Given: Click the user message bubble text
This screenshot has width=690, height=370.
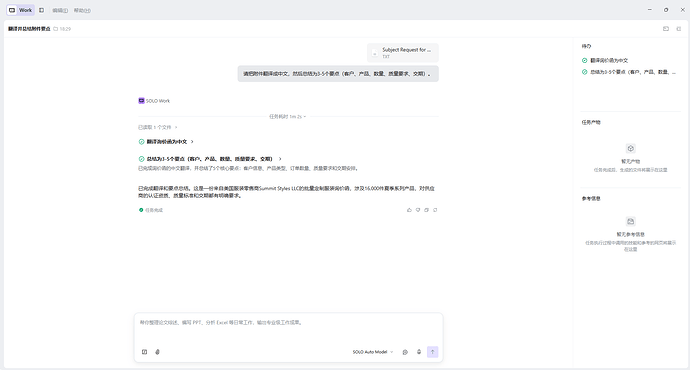Looking at the screenshot, I should pos(338,74).
